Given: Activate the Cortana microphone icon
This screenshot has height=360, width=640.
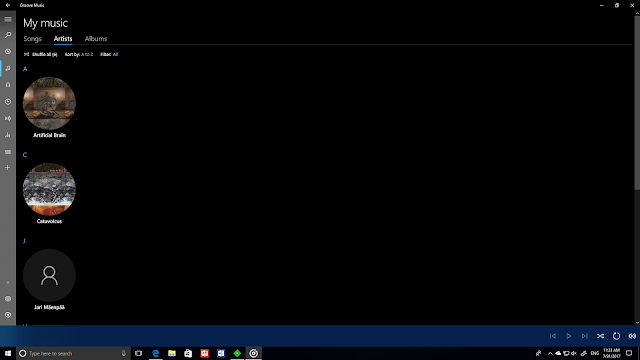Looking at the screenshot, I should (124, 353).
